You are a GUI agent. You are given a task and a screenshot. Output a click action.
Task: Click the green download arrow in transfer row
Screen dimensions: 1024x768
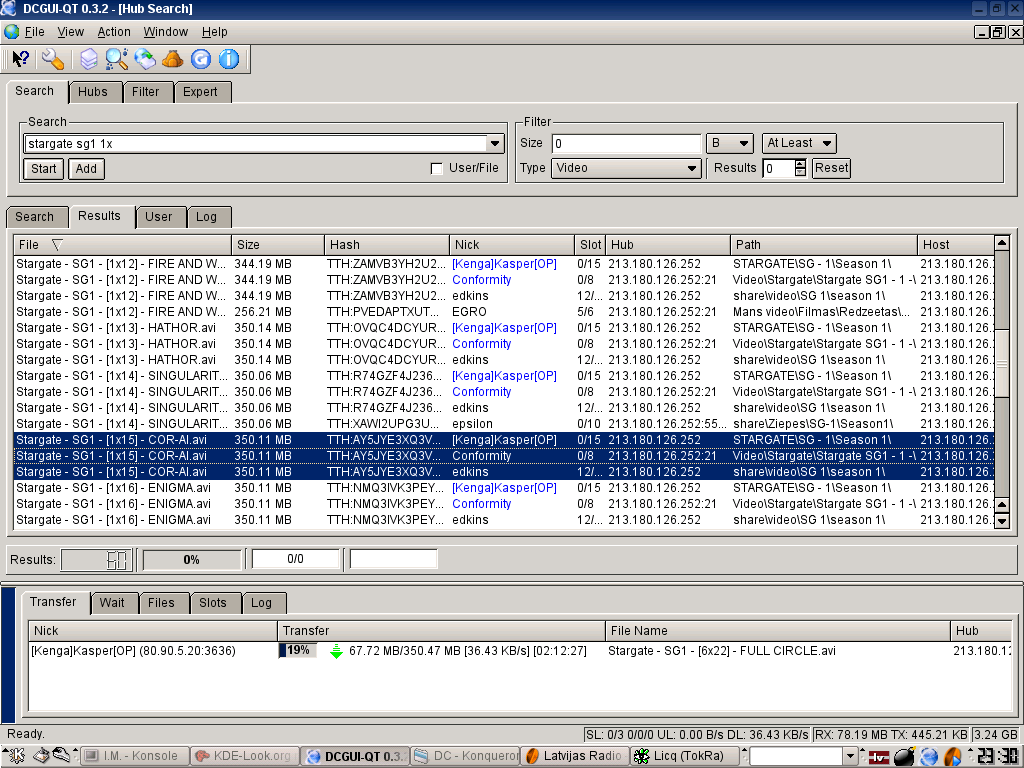(336, 651)
